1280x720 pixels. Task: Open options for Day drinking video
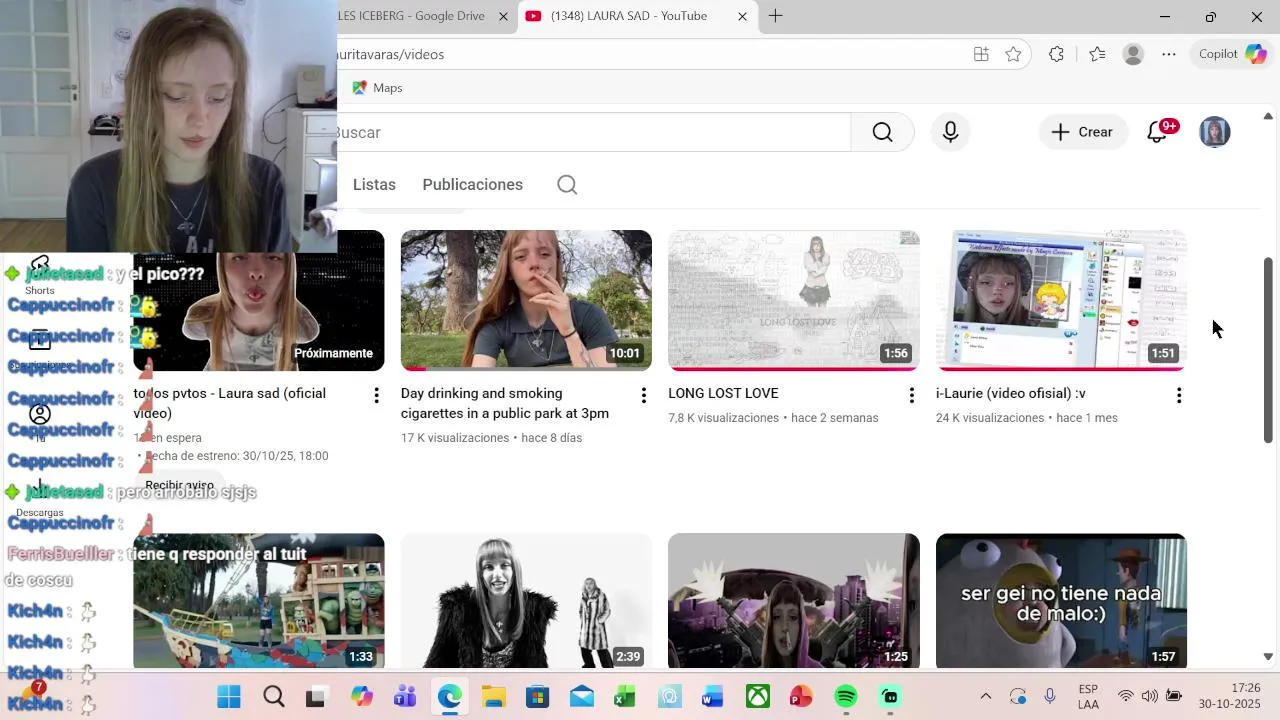pos(644,395)
